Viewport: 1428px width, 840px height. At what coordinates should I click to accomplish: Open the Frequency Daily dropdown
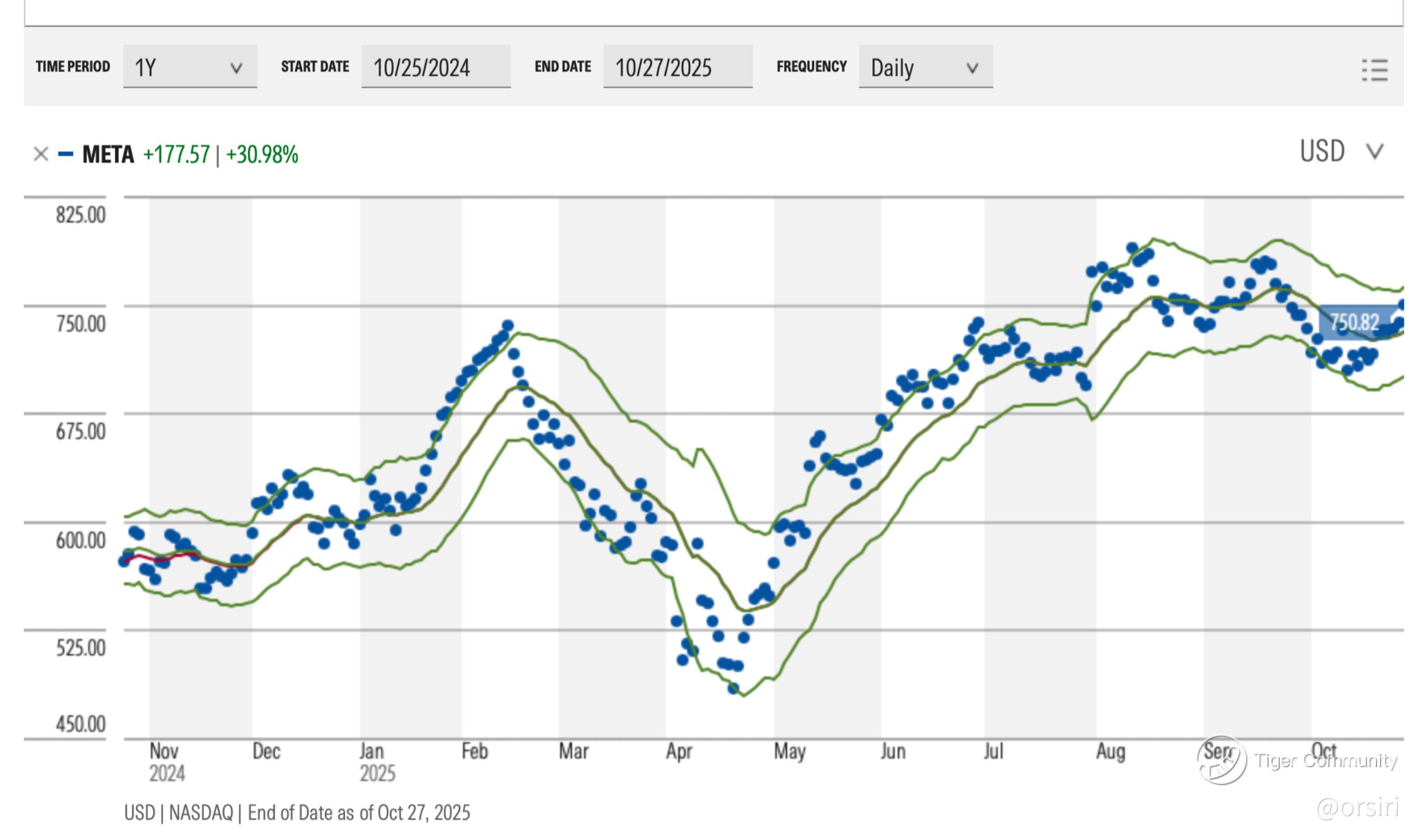pyautogui.click(x=925, y=67)
